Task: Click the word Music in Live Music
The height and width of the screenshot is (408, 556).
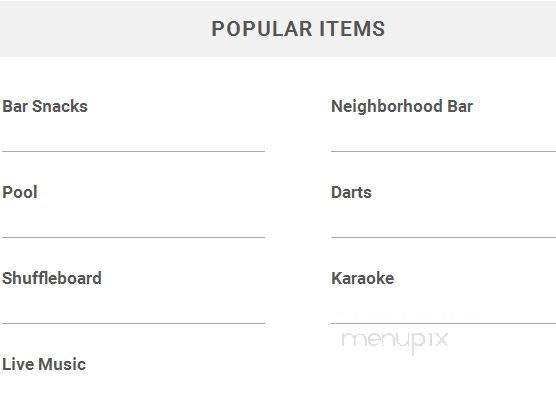Action: [62, 364]
